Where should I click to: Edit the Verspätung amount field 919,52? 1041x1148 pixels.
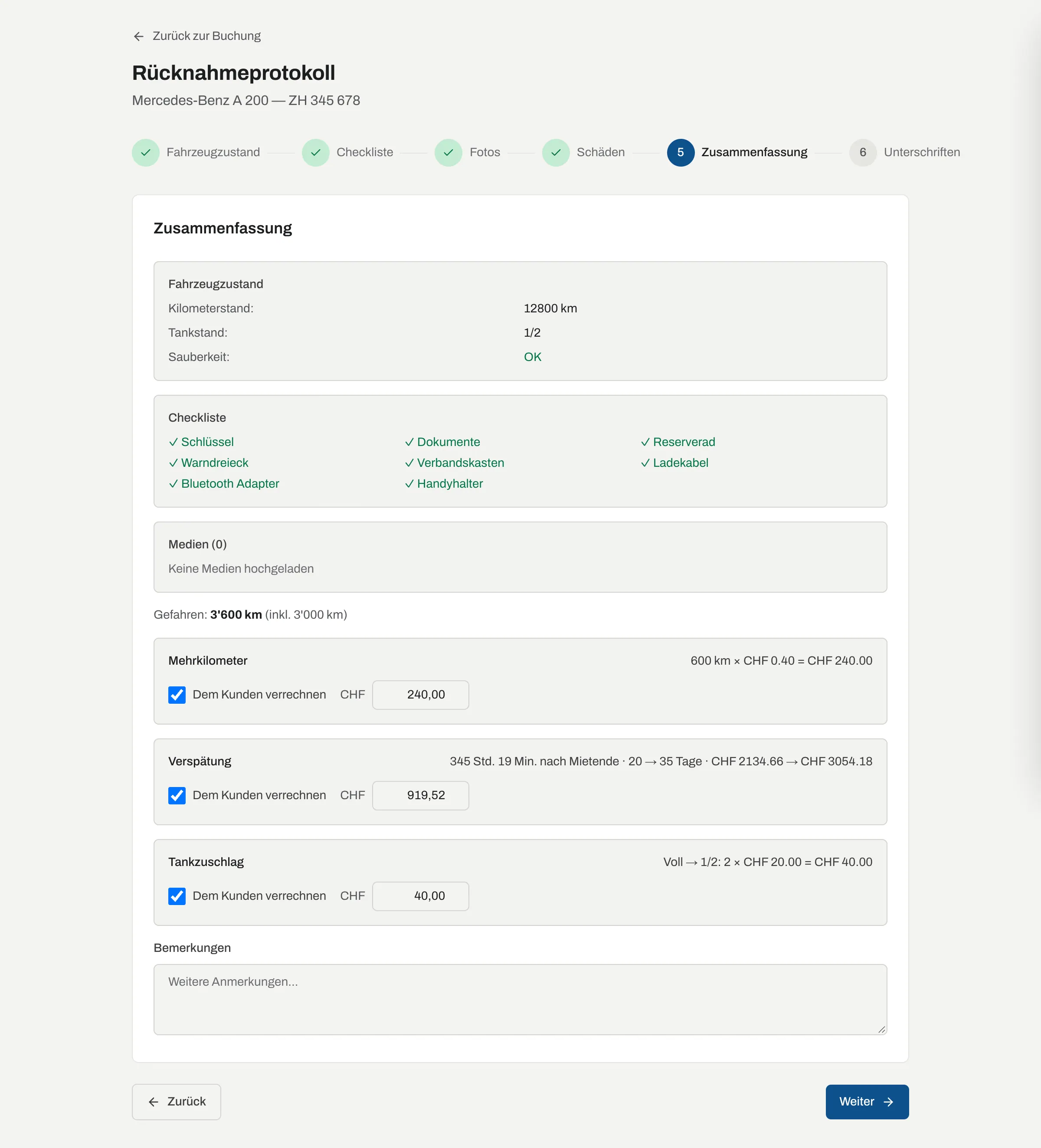tap(421, 796)
